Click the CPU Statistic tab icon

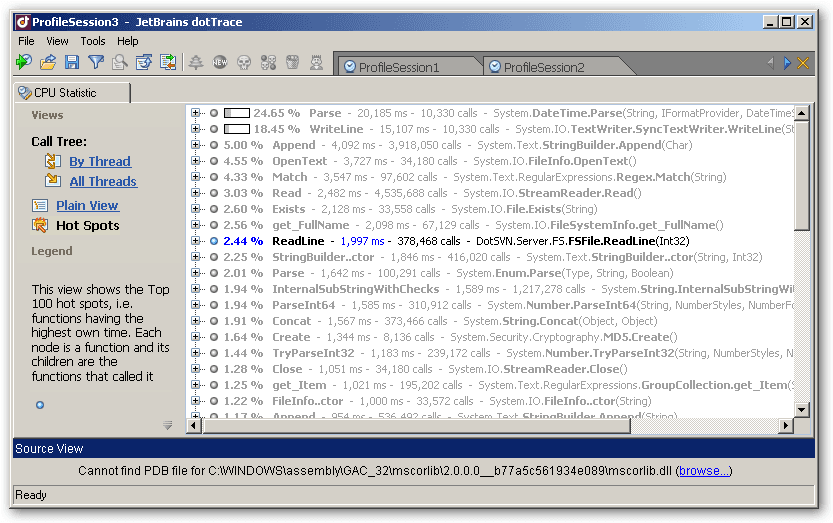tap(24, 92)
